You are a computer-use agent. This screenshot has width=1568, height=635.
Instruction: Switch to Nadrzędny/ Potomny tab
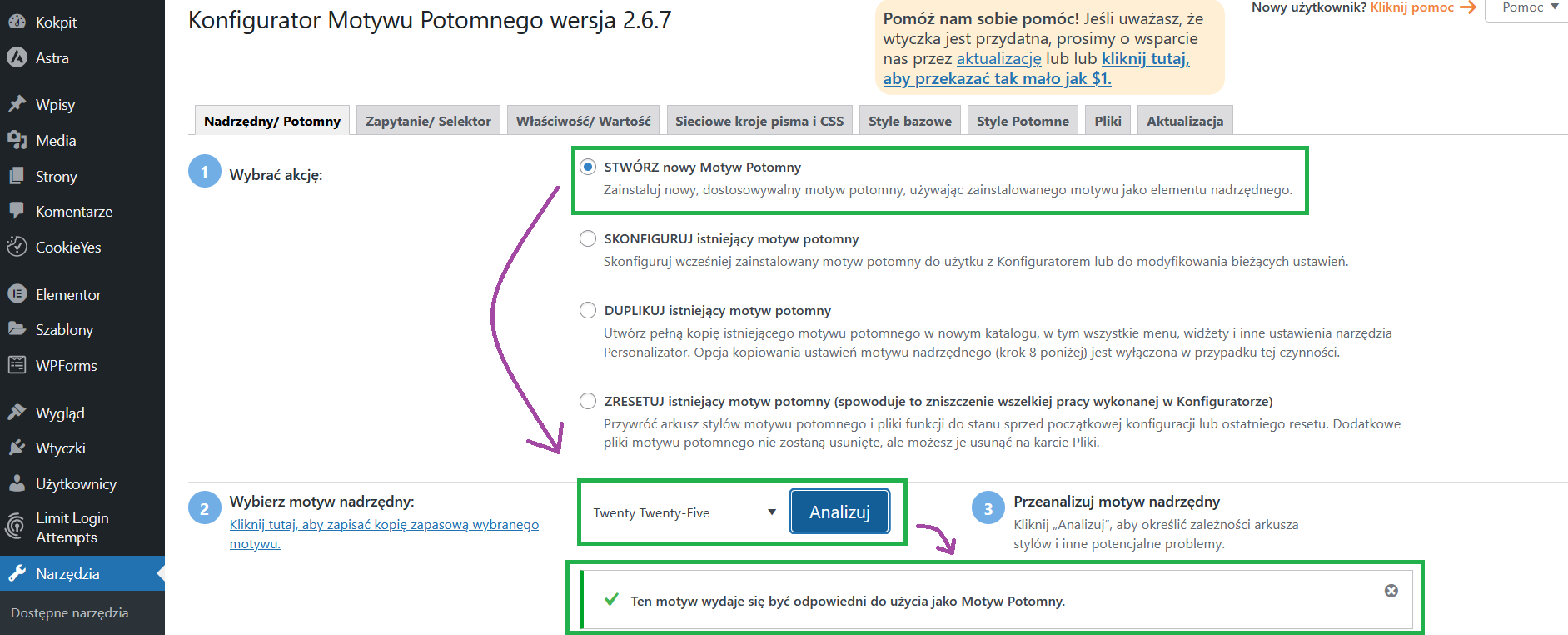coord(272,121)
